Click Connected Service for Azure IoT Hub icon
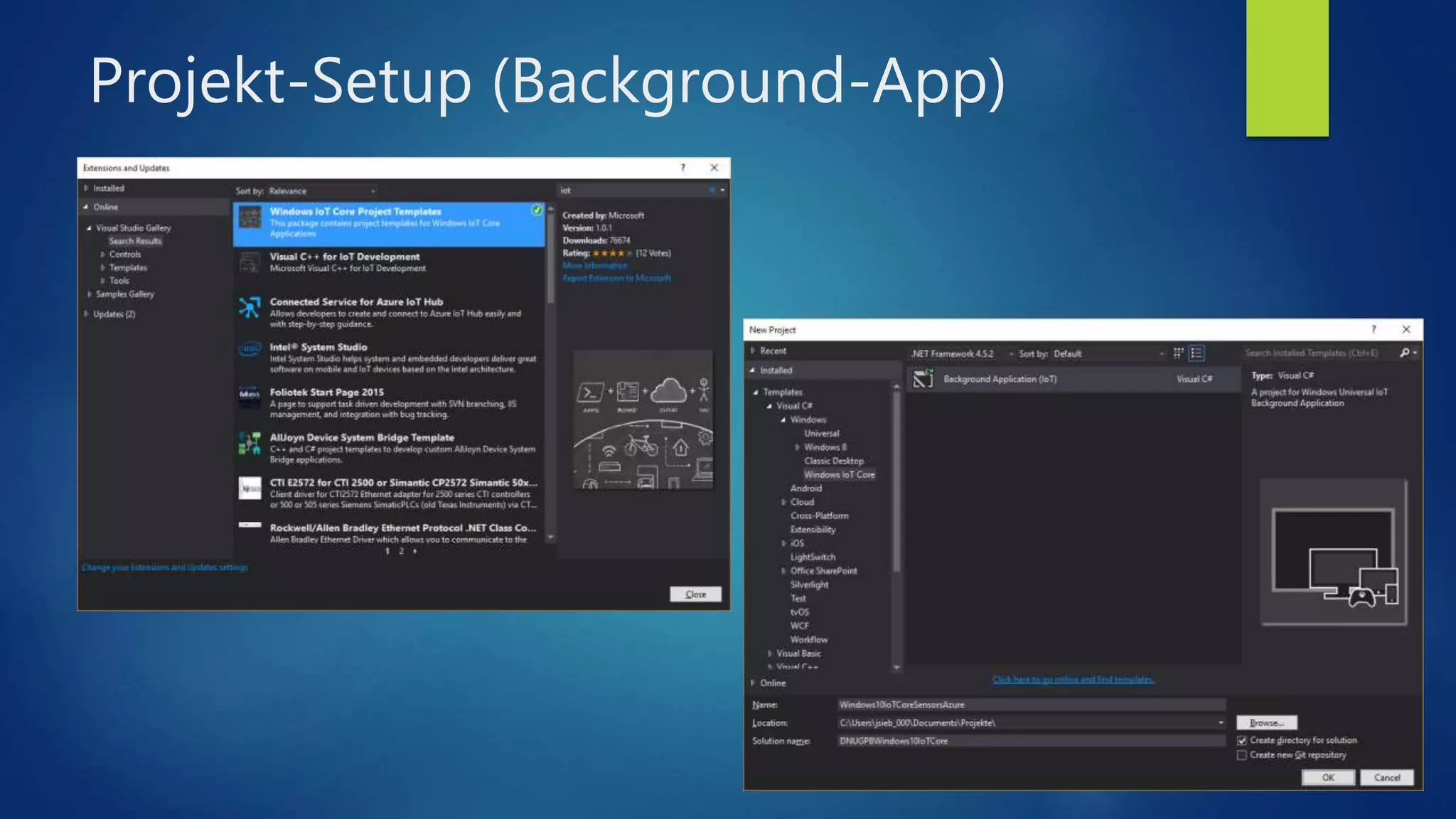The width and height of the screenshot is (1456, 819). [x=250, y=307]
